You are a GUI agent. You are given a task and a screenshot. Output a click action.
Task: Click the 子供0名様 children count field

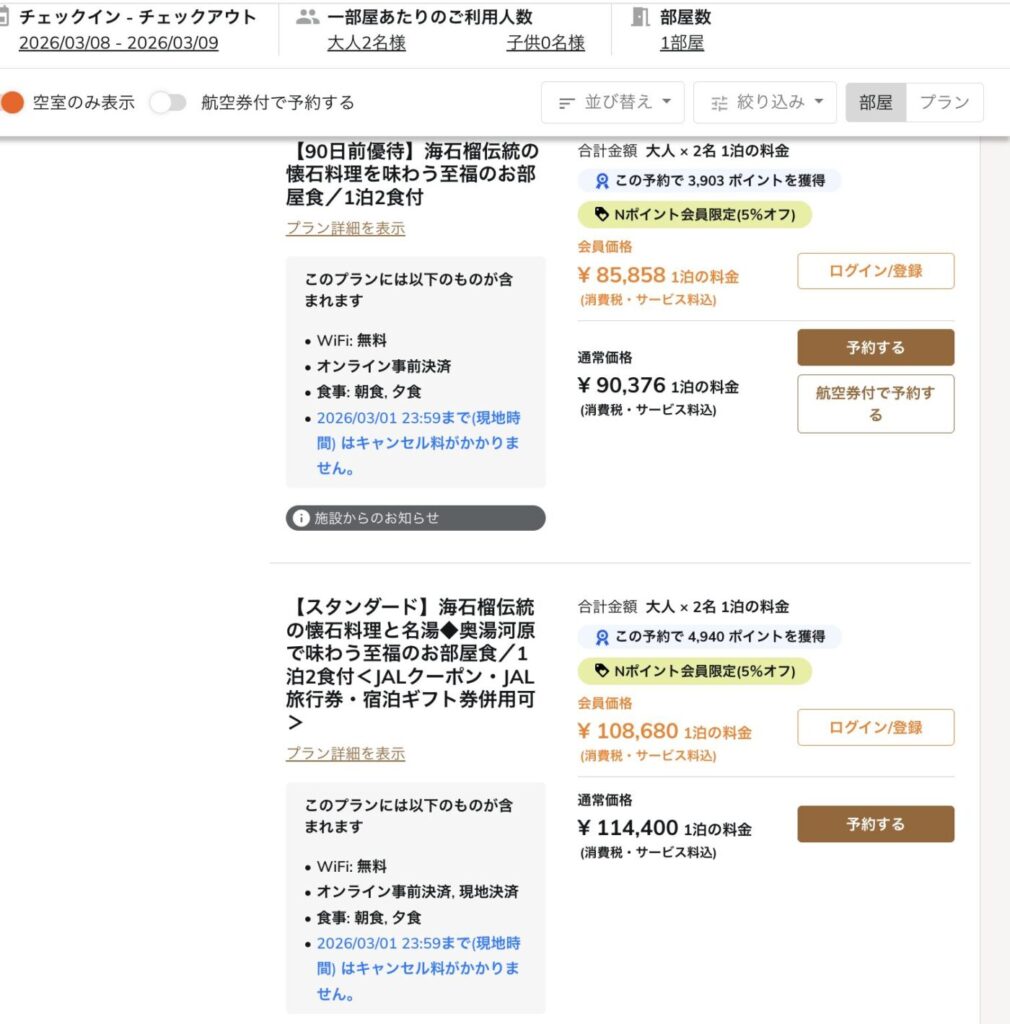545,43
